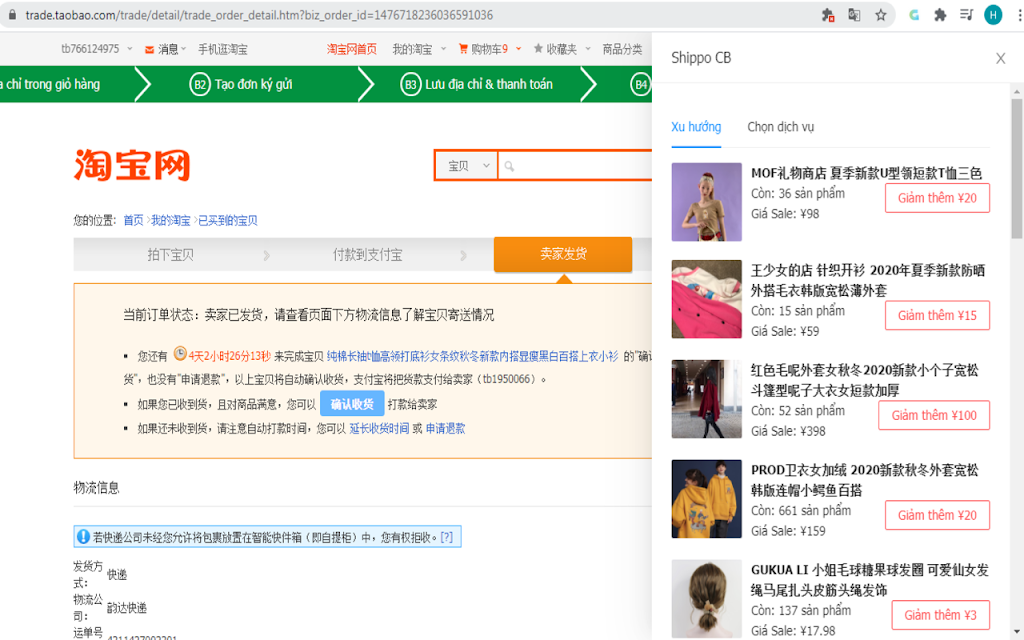Open the red wool coat thumbnail
Viewport: 1024px width, 640px height.
(x=707, y=399)
